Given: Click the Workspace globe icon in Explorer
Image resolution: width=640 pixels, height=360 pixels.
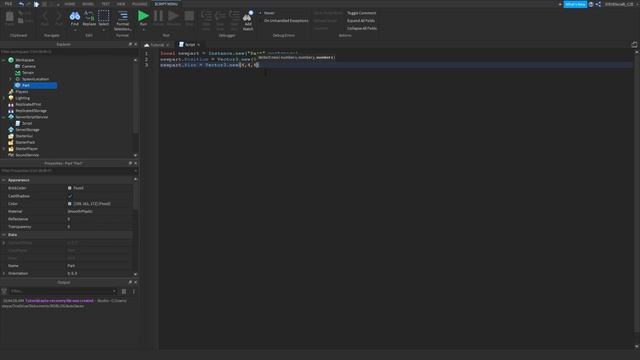Looking at the screenshot, I should click(x=11, y=60).
